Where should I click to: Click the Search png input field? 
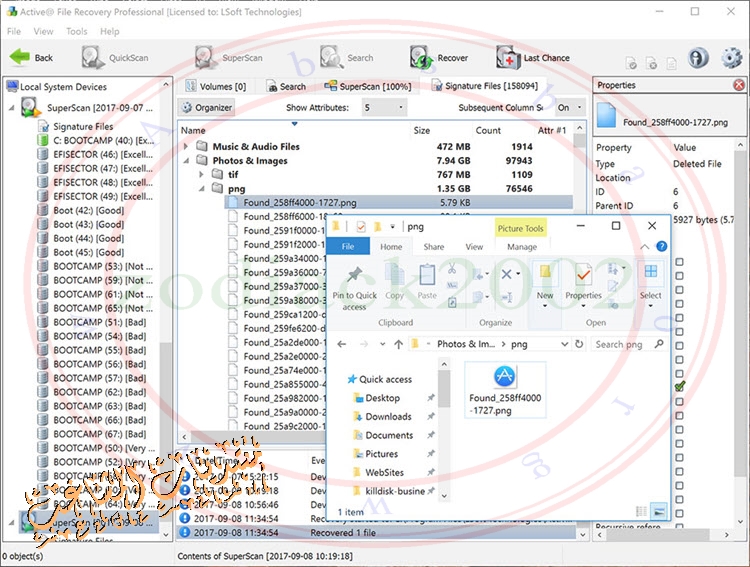click(x=629, y=344)
